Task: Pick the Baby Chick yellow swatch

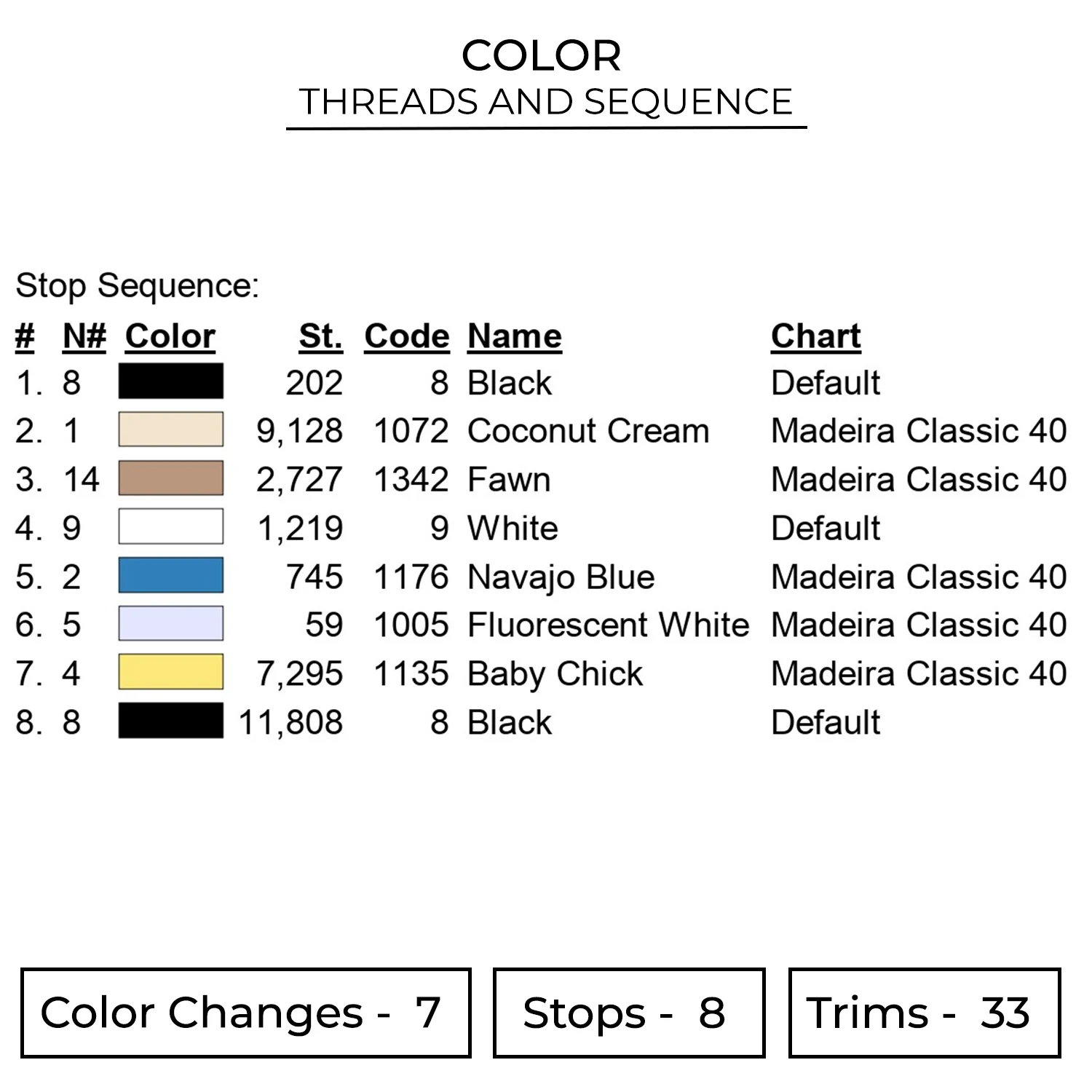Action: 171,673
